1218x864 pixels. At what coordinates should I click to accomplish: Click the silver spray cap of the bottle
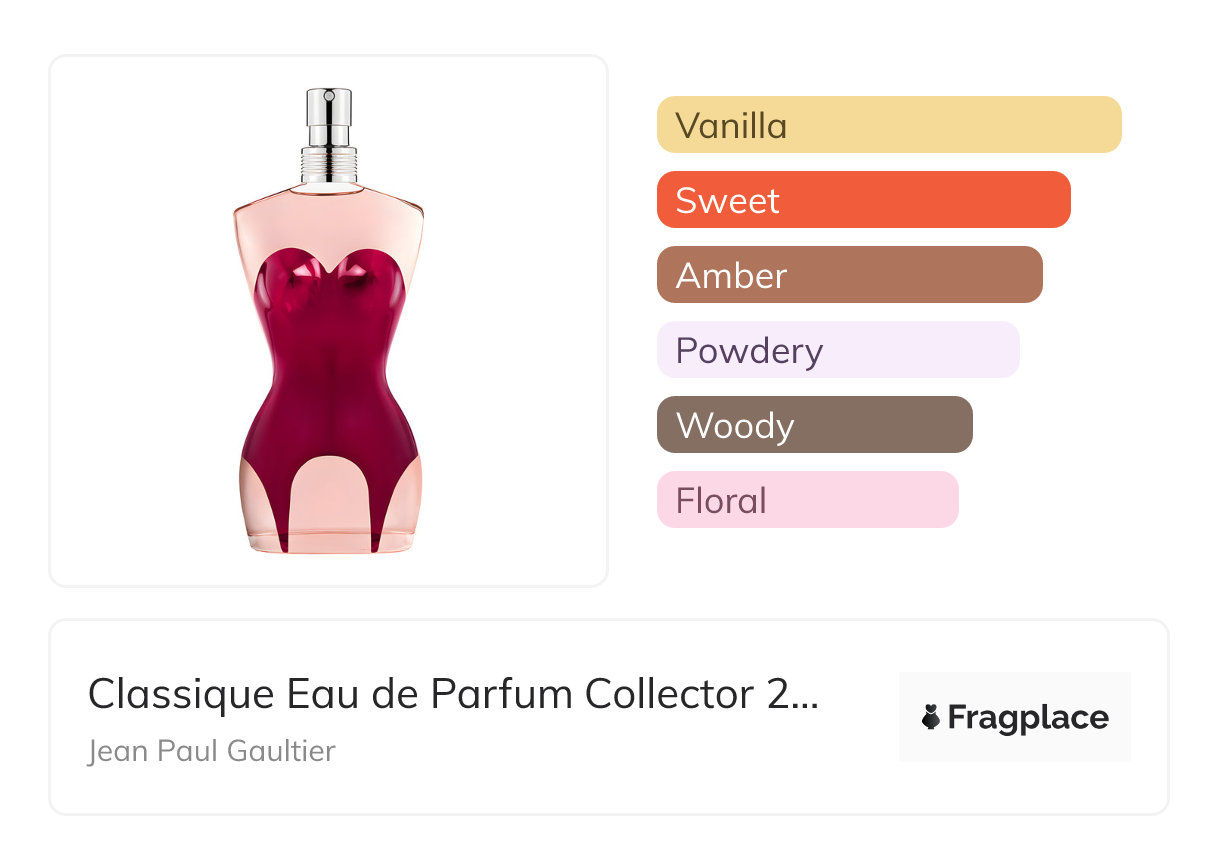pos(329,117)
